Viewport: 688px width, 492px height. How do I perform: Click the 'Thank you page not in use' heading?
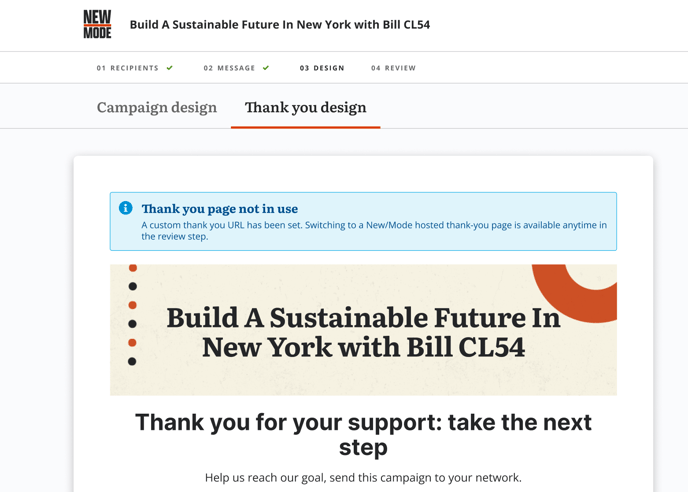coord(219,209)
